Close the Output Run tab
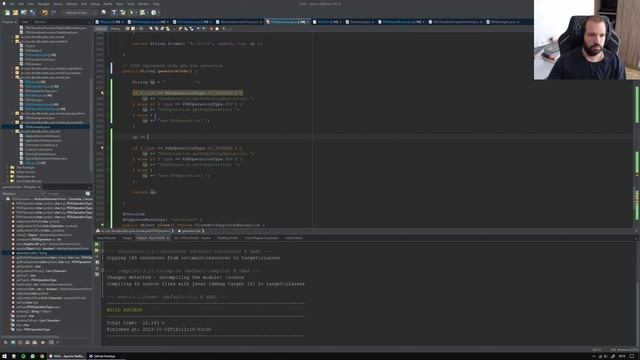The image size is (640, 360). [x=167, y=238]
